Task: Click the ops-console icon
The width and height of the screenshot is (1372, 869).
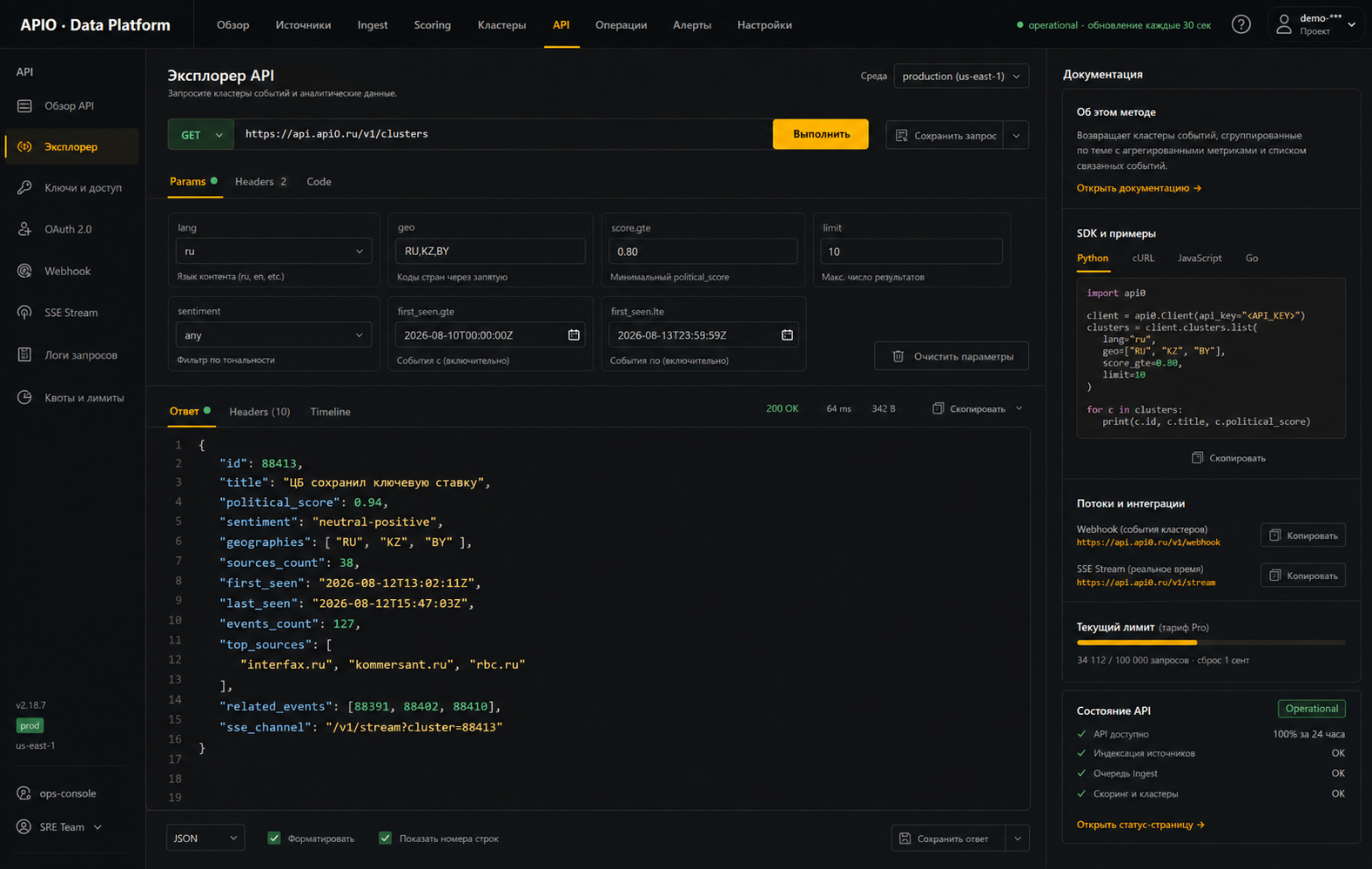Action: tap(24, 794)
